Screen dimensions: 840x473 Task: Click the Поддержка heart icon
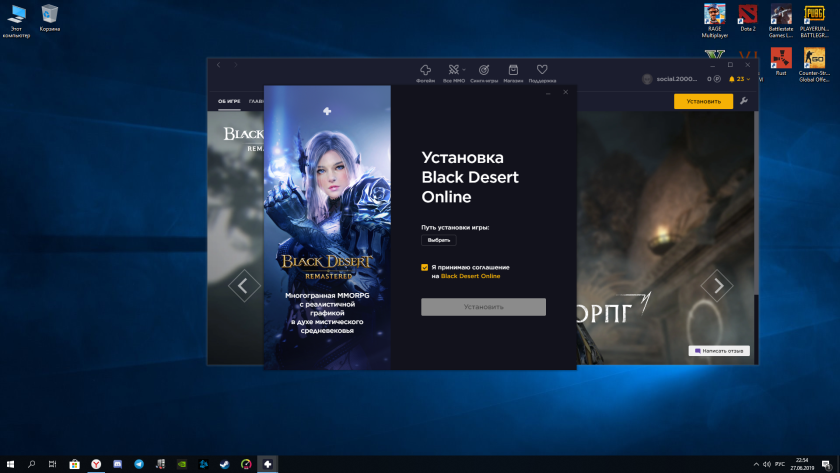coord(542,71)
